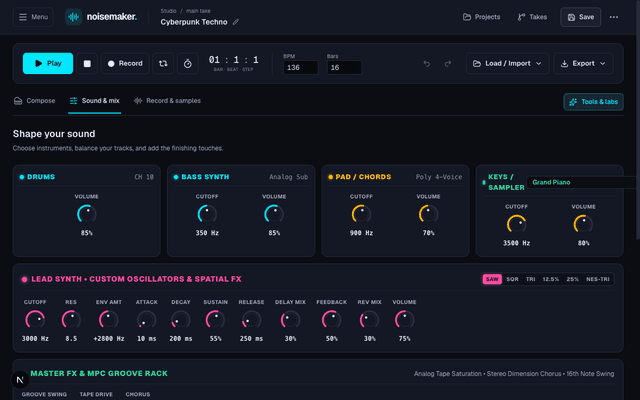Click the CH 10 label on Drums
640x400 pixels.
click(144, 177)
